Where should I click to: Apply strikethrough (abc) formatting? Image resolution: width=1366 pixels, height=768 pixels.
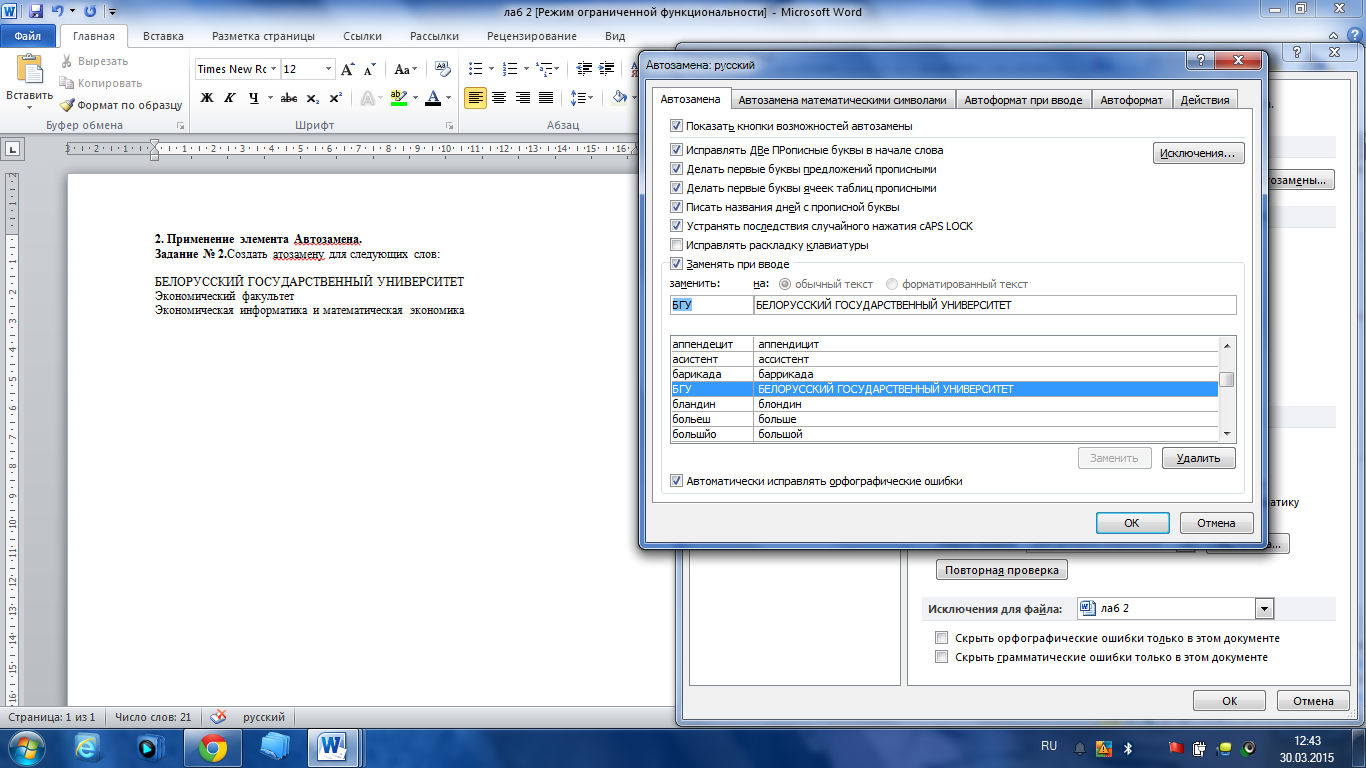(289, 98)
